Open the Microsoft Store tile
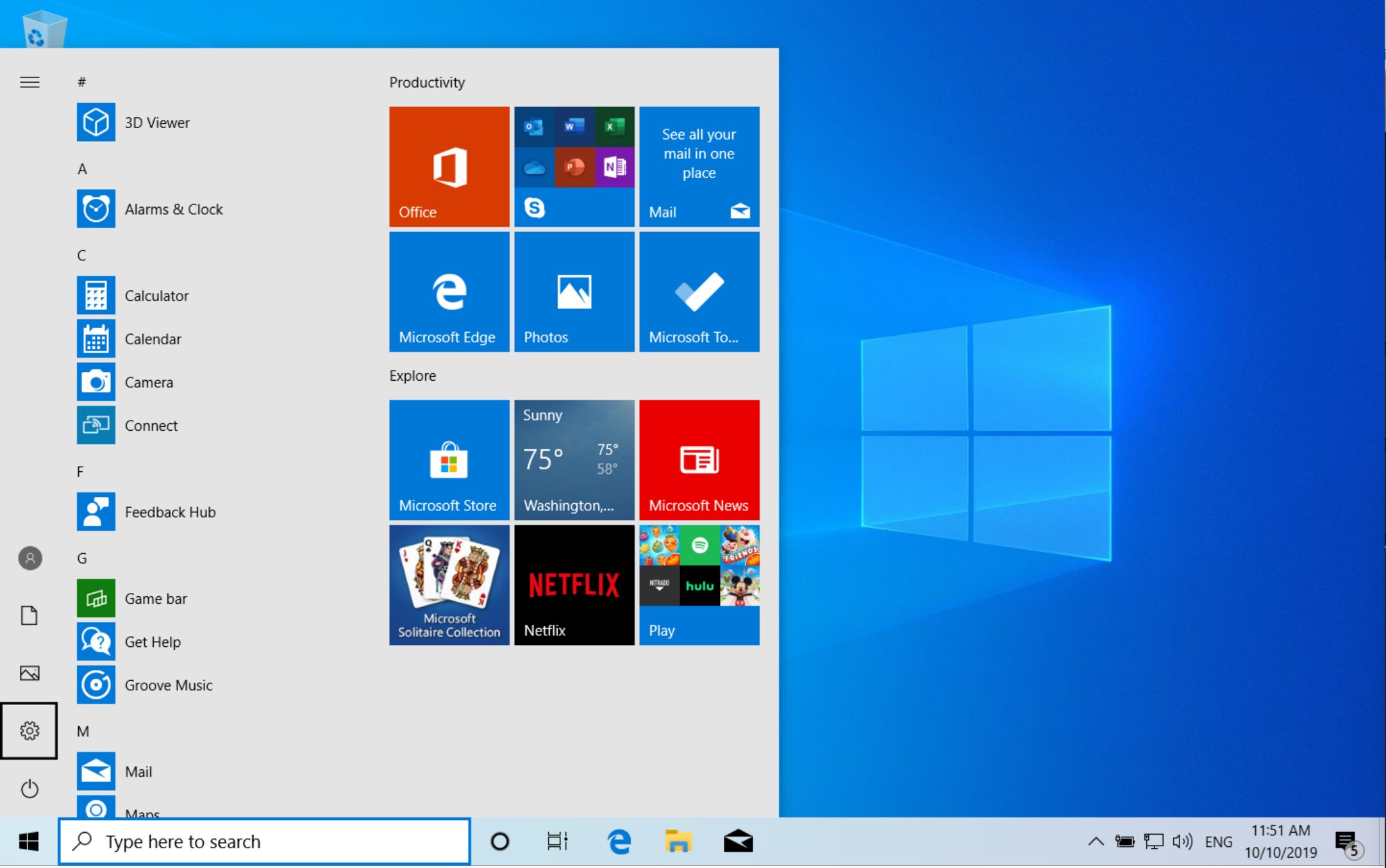The image size is (1386, 868). [449, 460]
